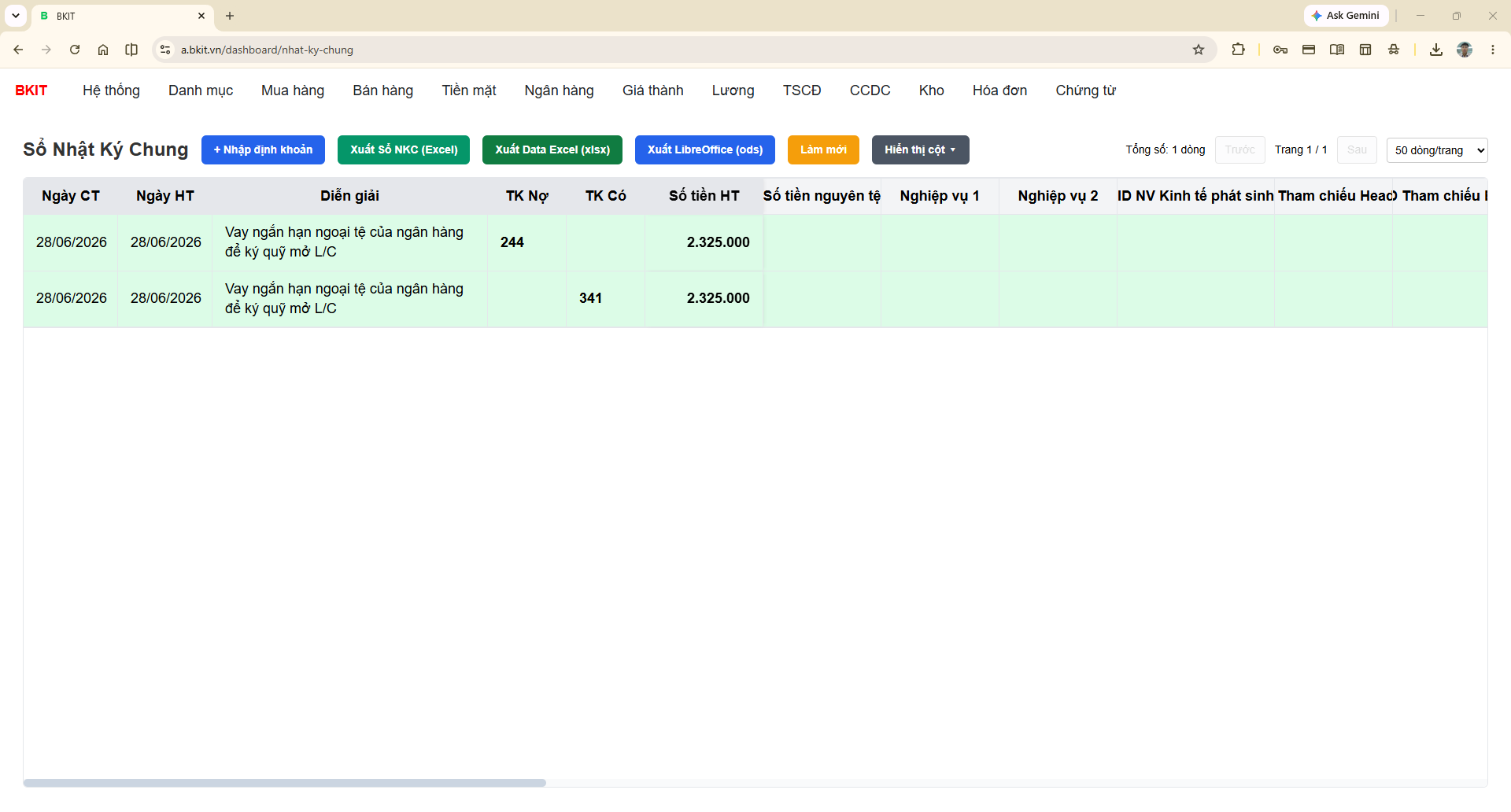Open the Tiền mặt menu
Image resolution: width=1511 pixels, height=812 pixels.
469,90
